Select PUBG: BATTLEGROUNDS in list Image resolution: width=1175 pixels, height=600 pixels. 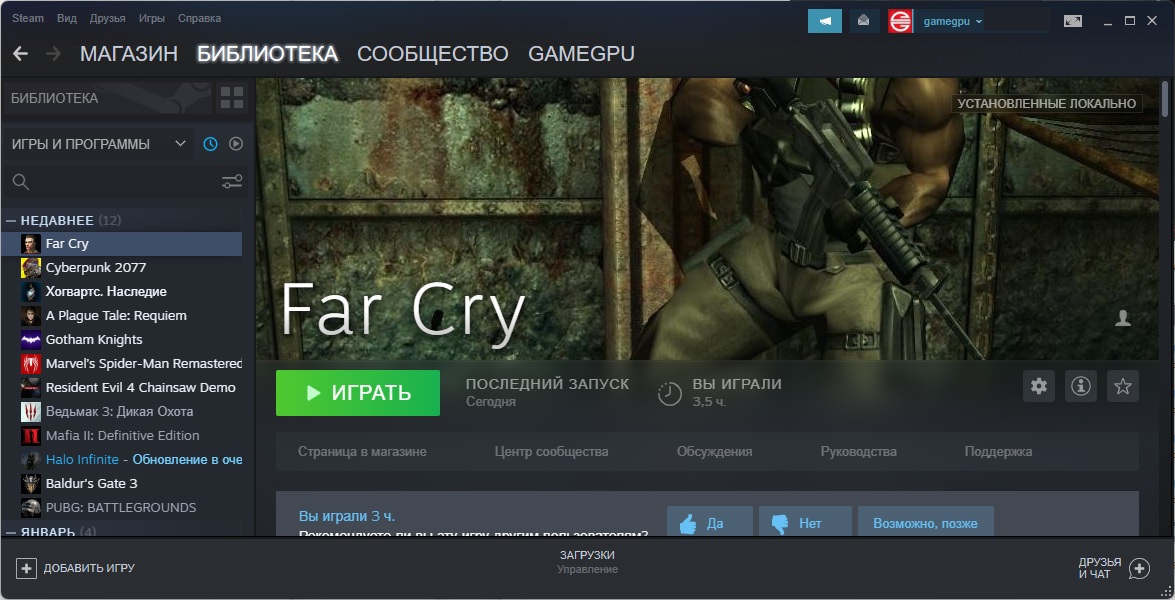tap(122, 507)
